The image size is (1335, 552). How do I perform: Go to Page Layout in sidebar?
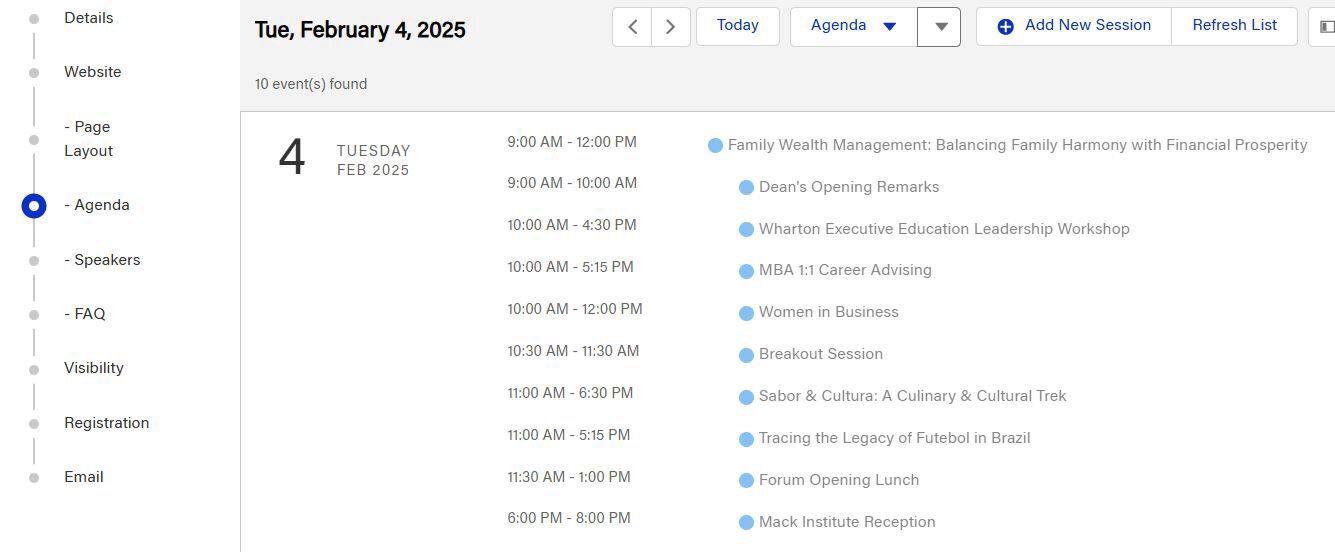[x=89, y=139]
